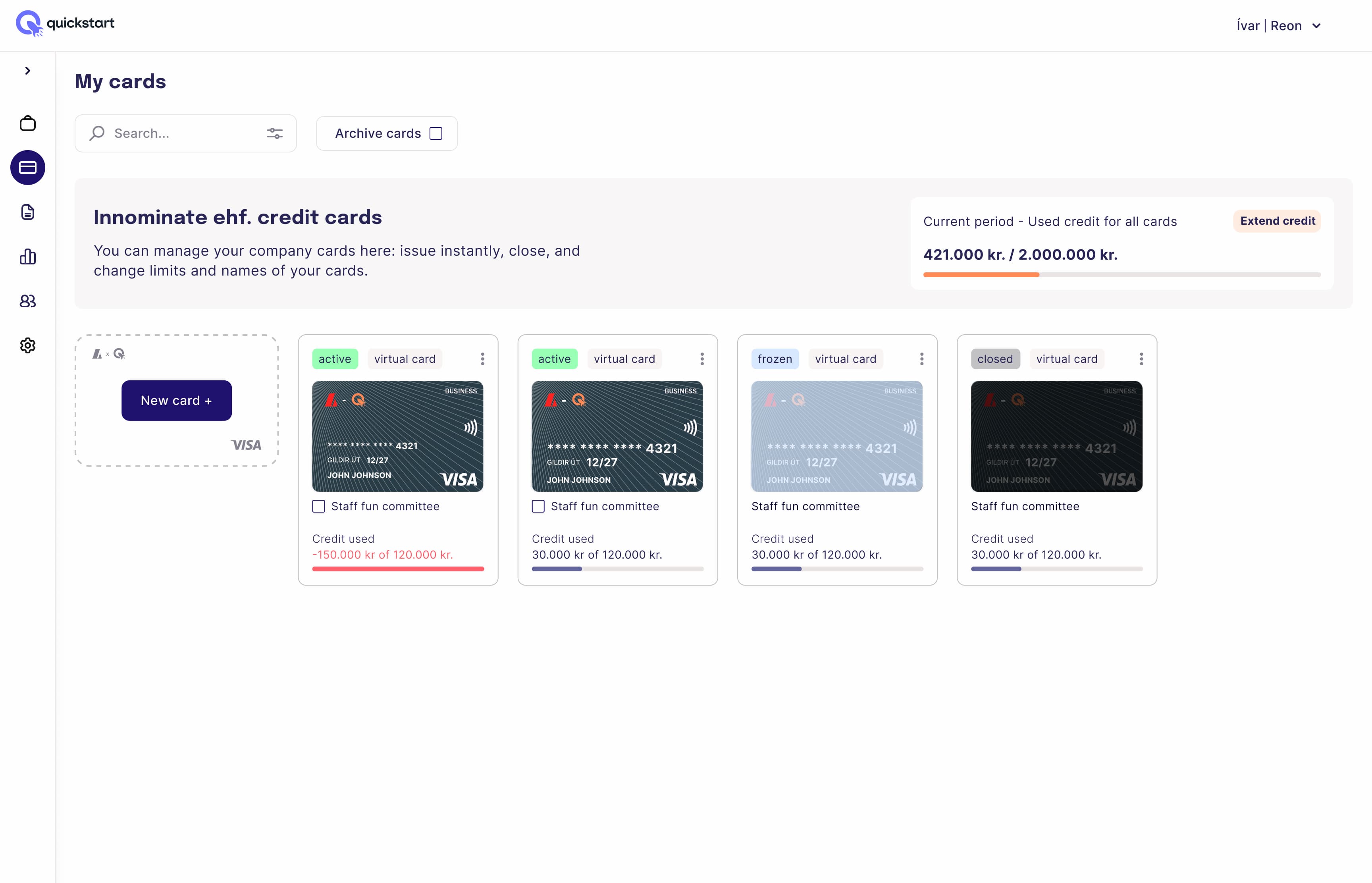The width and height of the screenshot is (1372, 883).
Task: Open the documents icon in sidebar
Action: (27, 212)
